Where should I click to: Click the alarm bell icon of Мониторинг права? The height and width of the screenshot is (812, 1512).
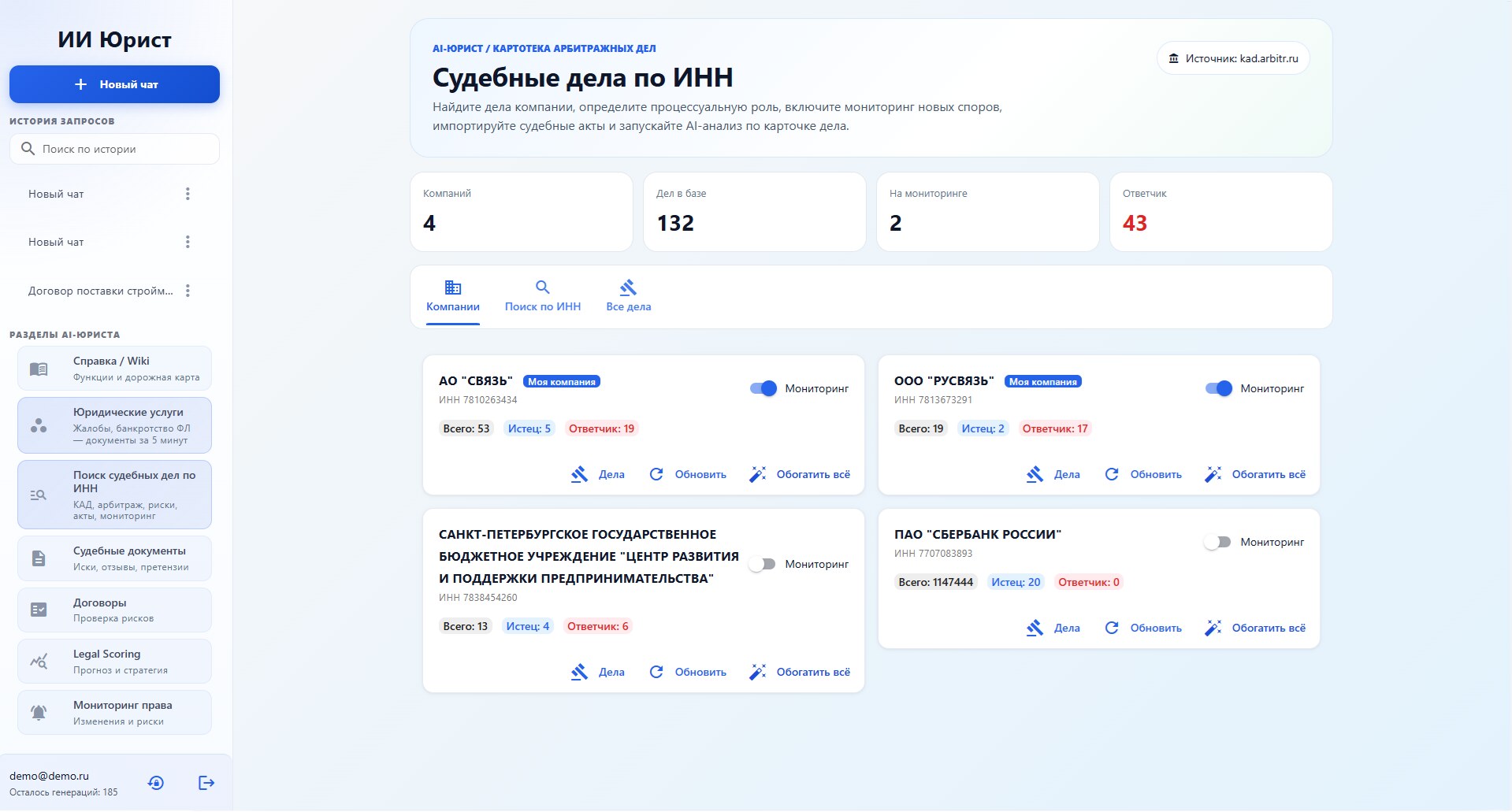(x=39, y=713)
